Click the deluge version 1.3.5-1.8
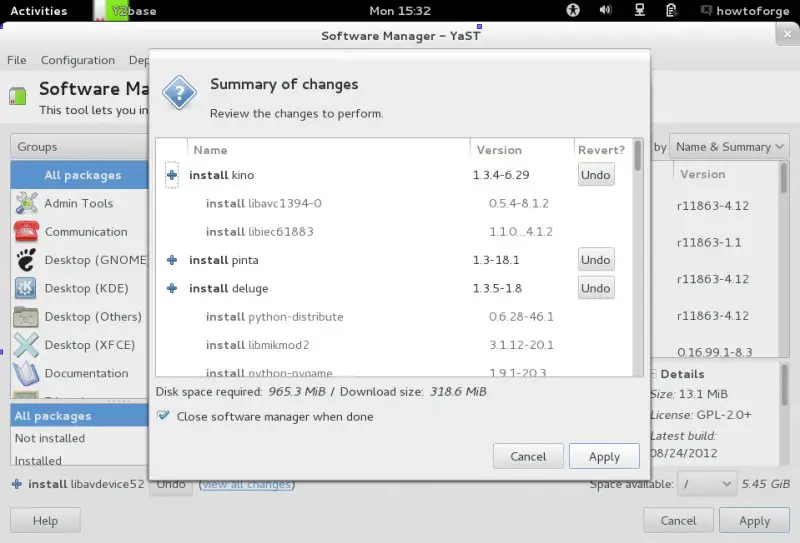This screenshot has width=800, height=543. click(497, 288)
